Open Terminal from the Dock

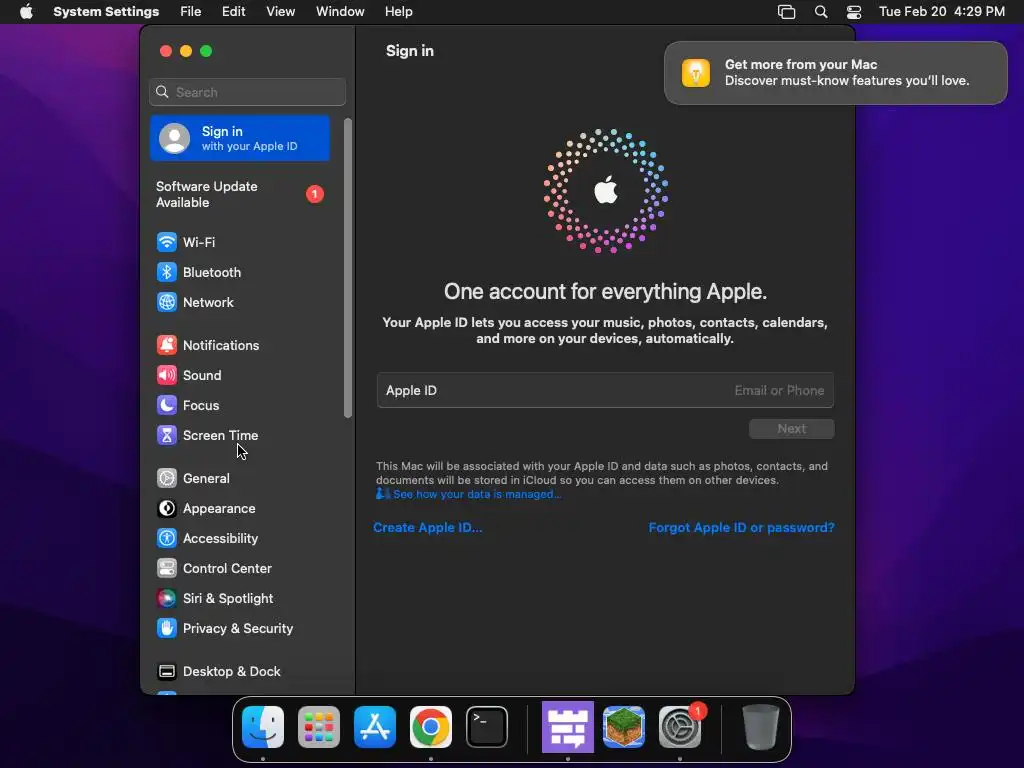pyautogui.click(x=487, y=727)
